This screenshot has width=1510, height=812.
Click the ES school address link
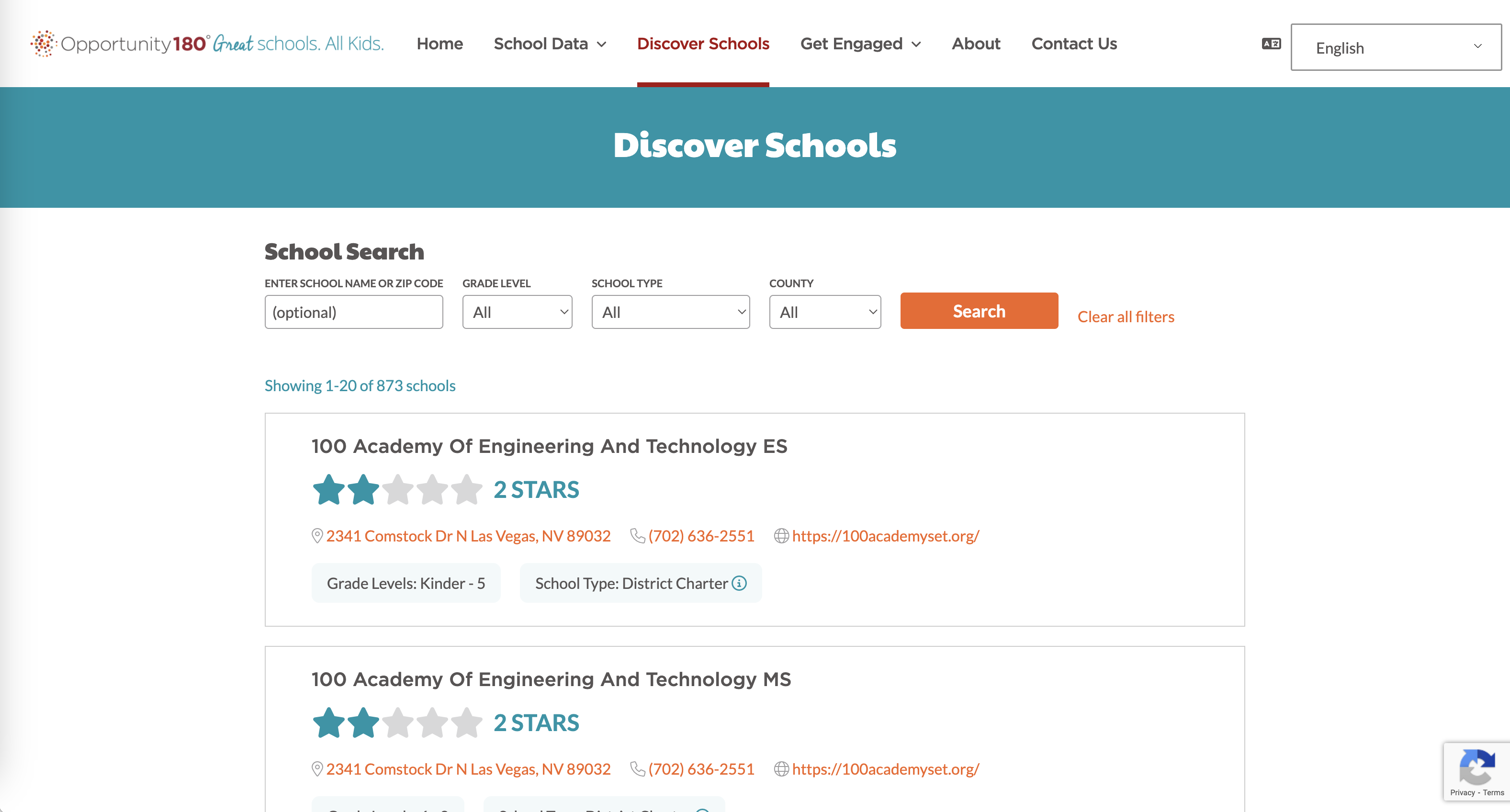pos(468,536)
